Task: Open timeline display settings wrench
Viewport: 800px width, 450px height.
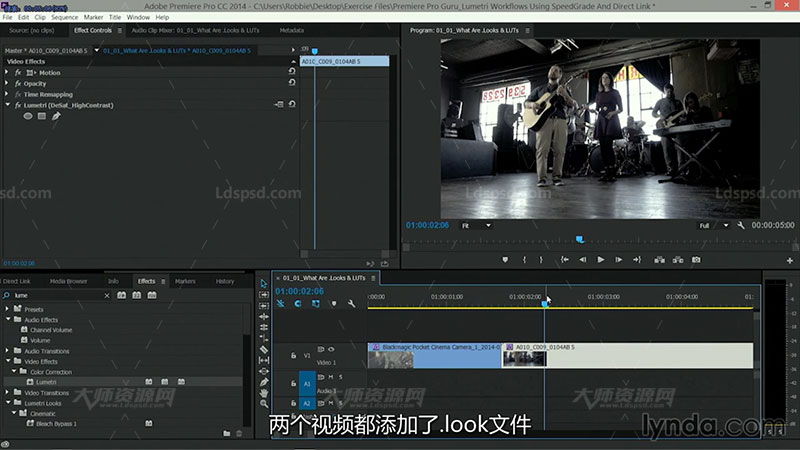Action: coord(351,304)
